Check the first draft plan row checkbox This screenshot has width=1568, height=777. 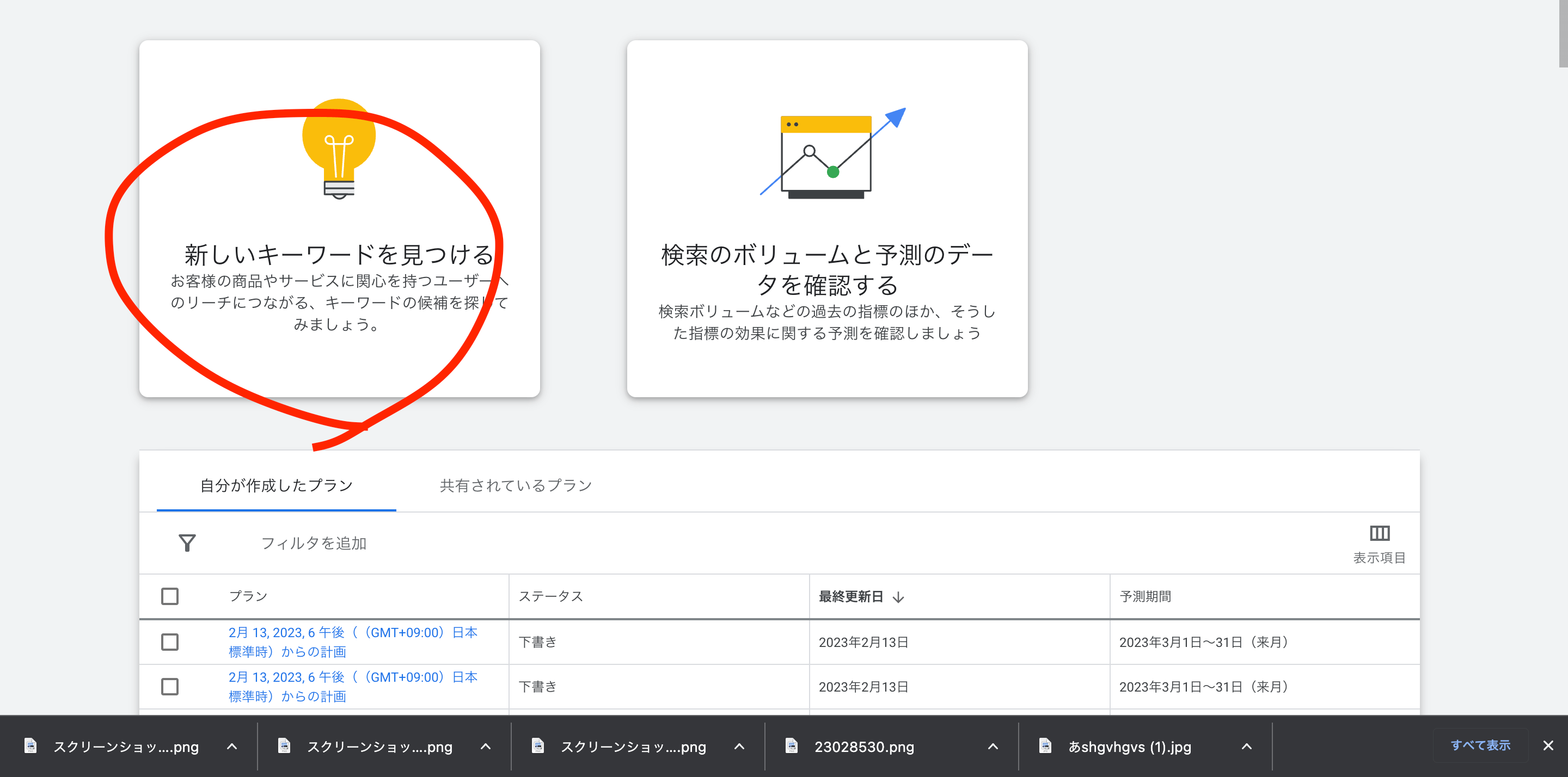[170, 642]
